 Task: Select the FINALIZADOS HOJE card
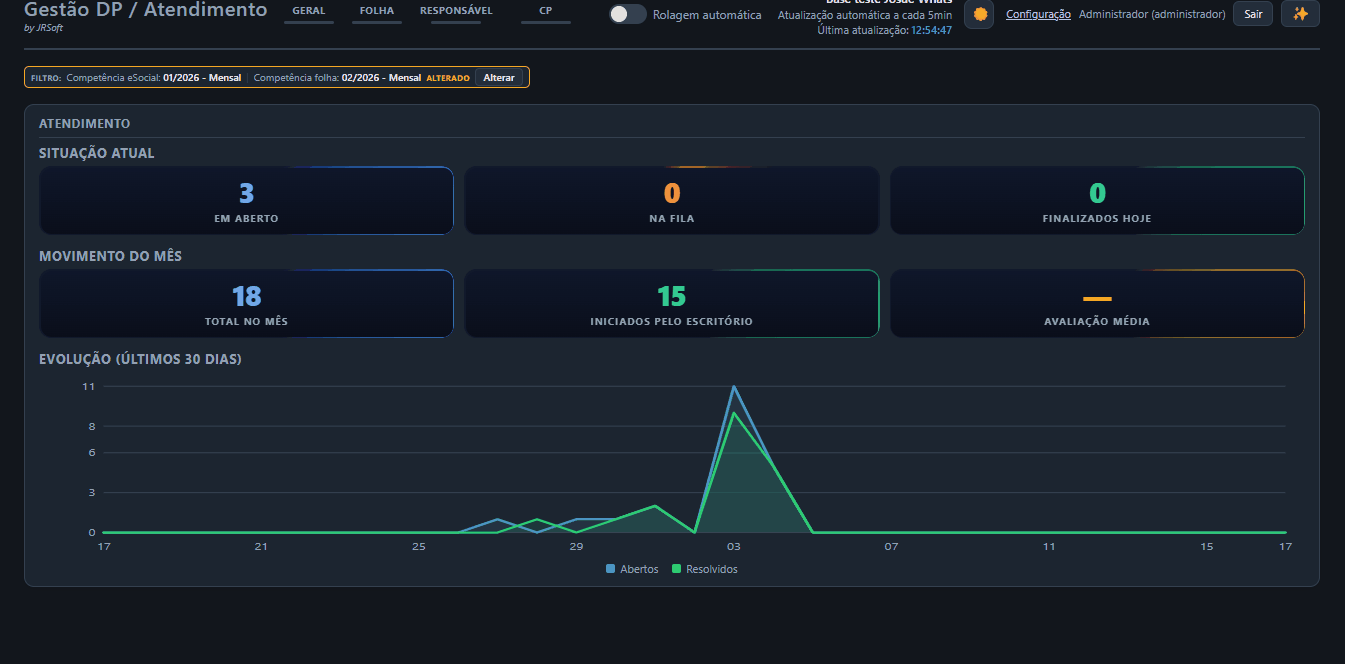(1097, 200)
